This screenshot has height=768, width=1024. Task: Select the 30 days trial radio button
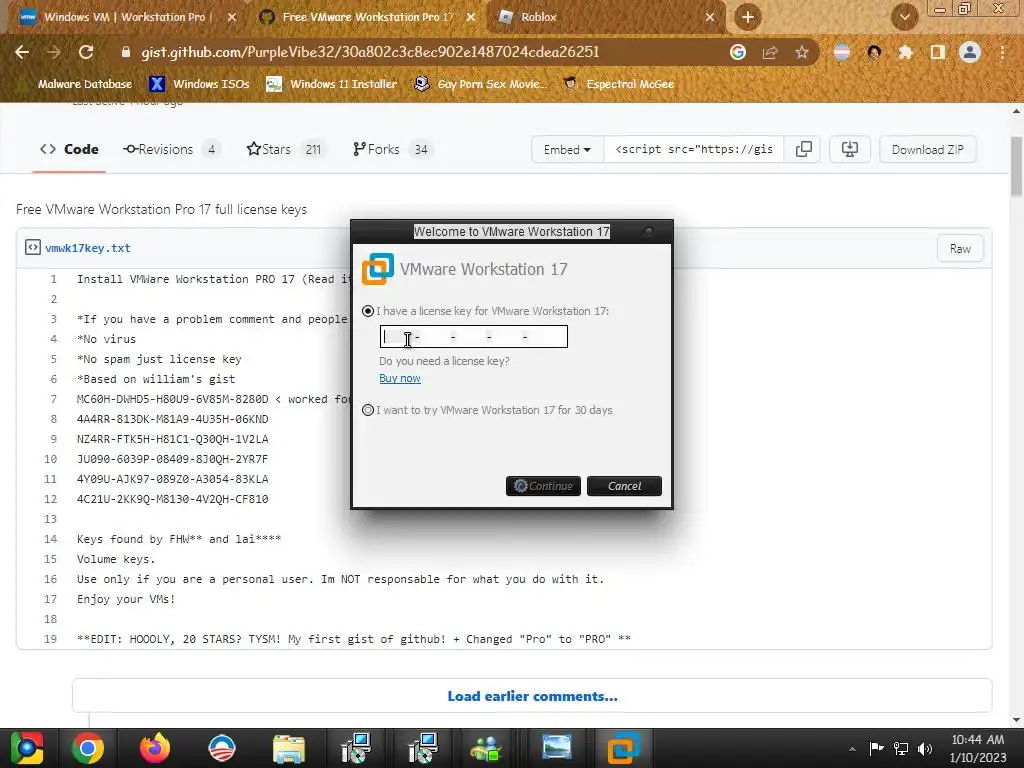[368, 410]
